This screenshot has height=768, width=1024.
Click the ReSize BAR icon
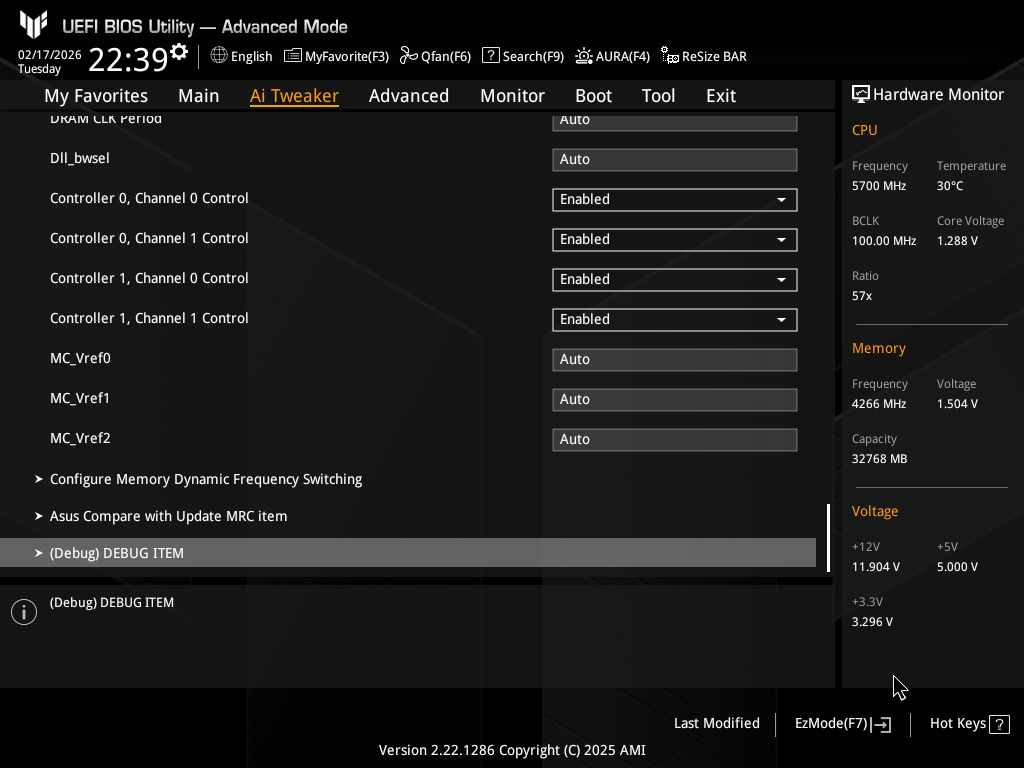[669, 56]
